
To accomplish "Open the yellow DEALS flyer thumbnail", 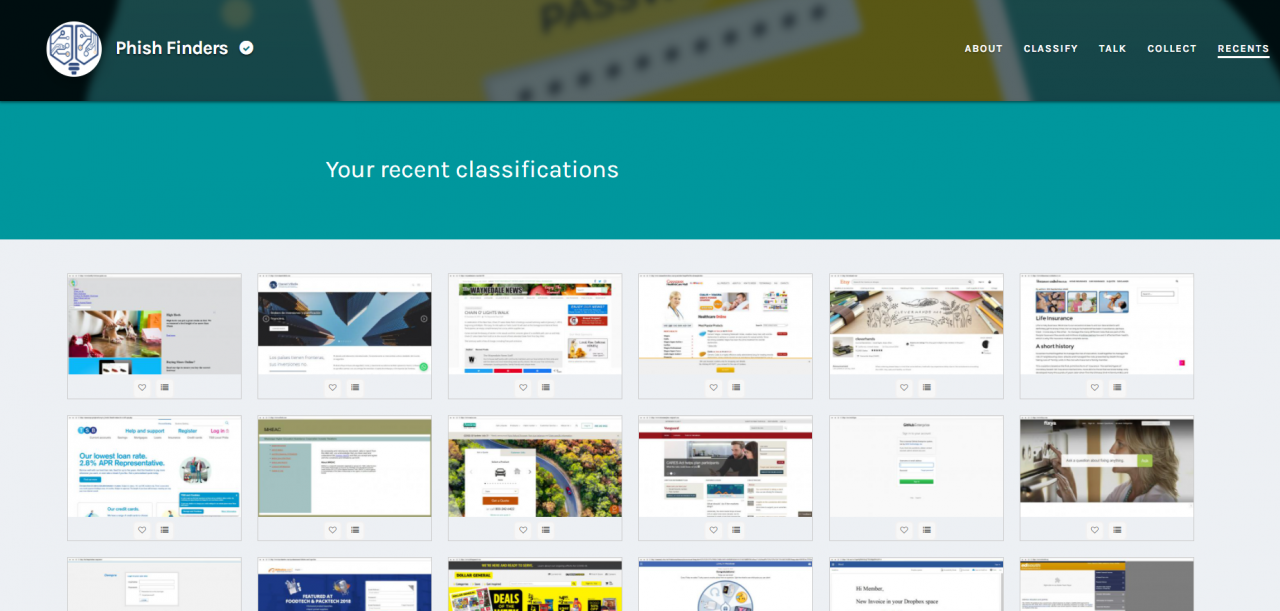I will tap(535, 585).
